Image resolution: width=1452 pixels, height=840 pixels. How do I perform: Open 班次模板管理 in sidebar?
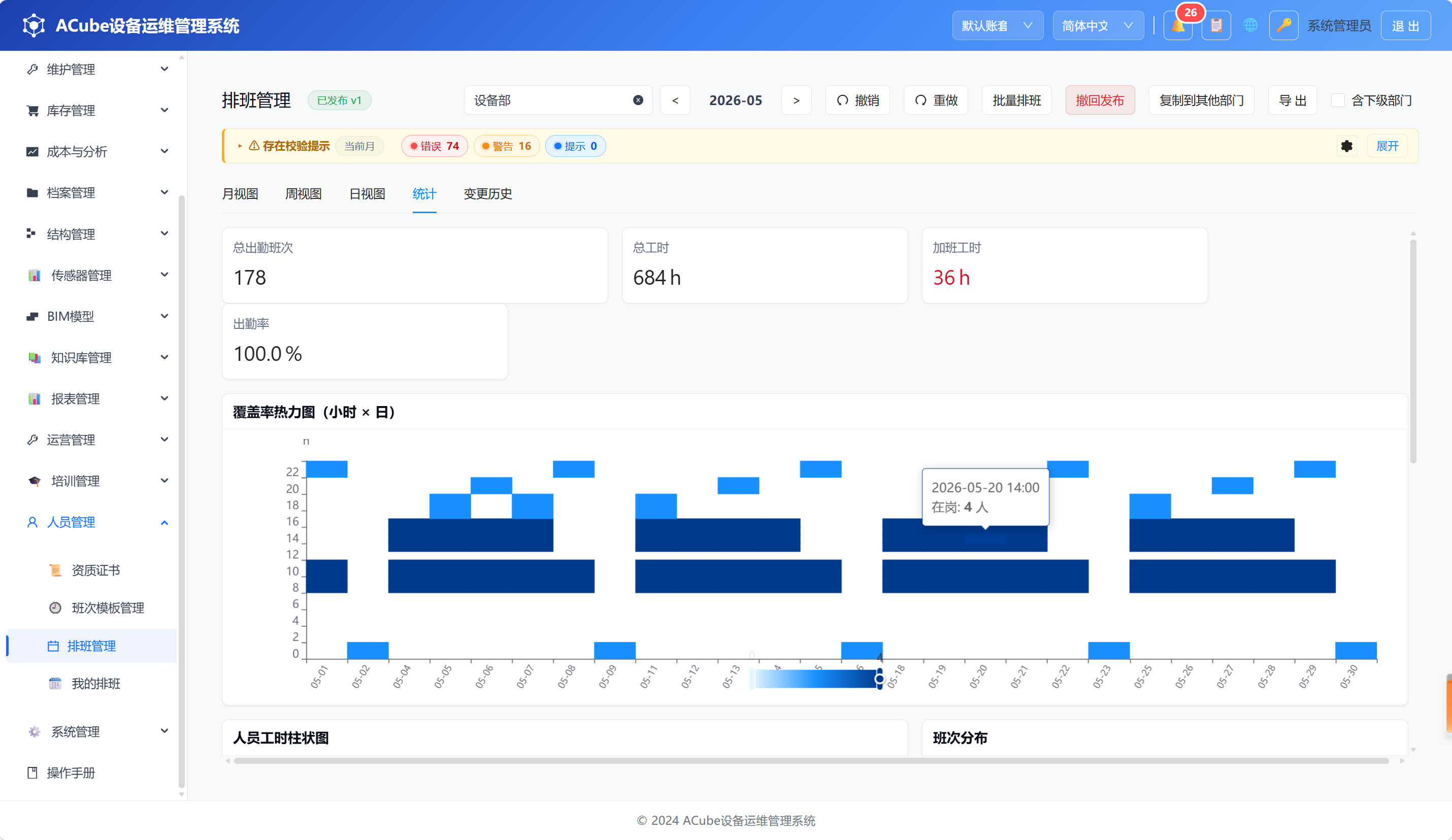click(107, 608)
